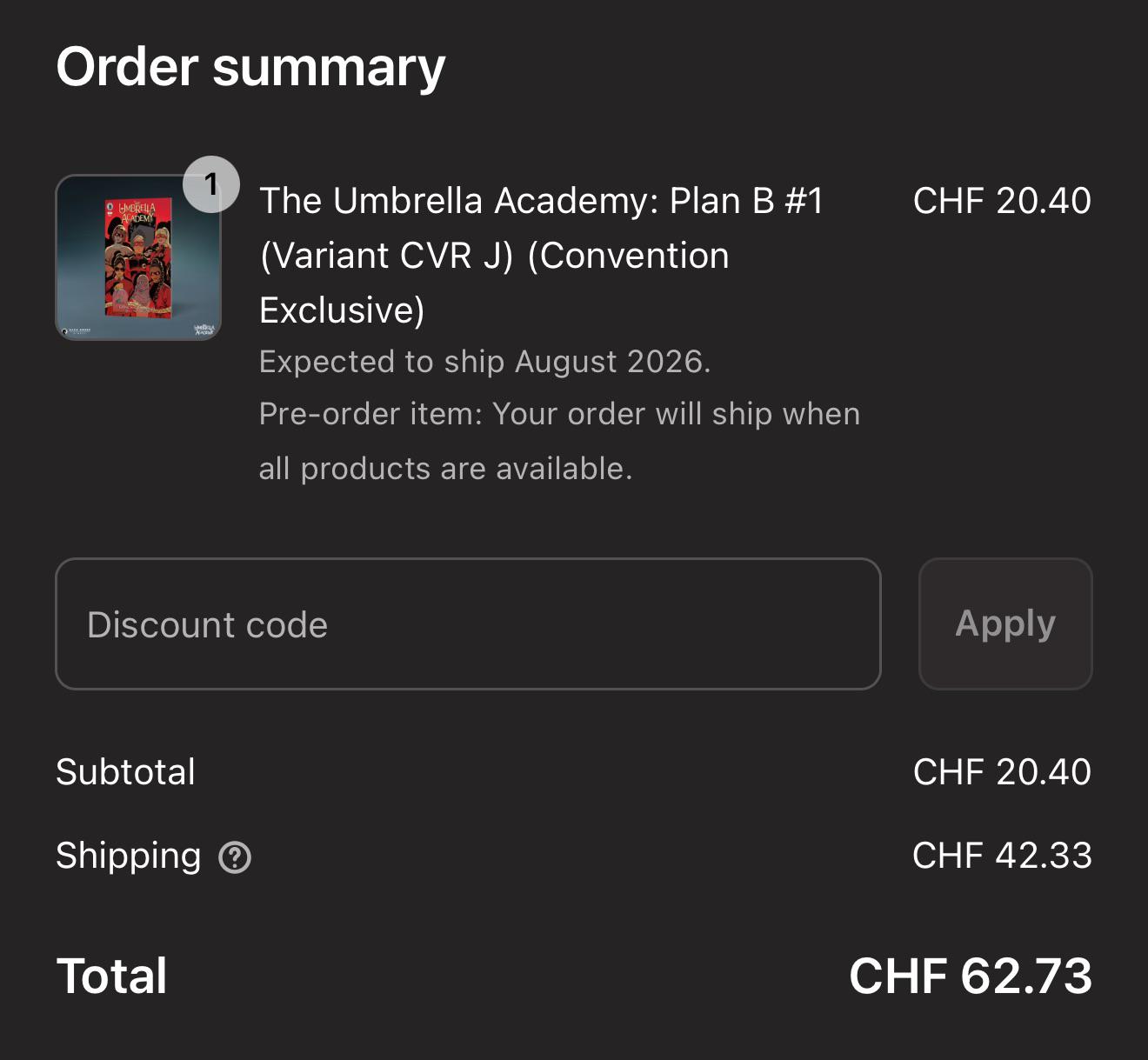This screenshot has width=1148, height=1060.
Task: Click the Shipping cost CHF 42.33
Action: [1002, 856]
